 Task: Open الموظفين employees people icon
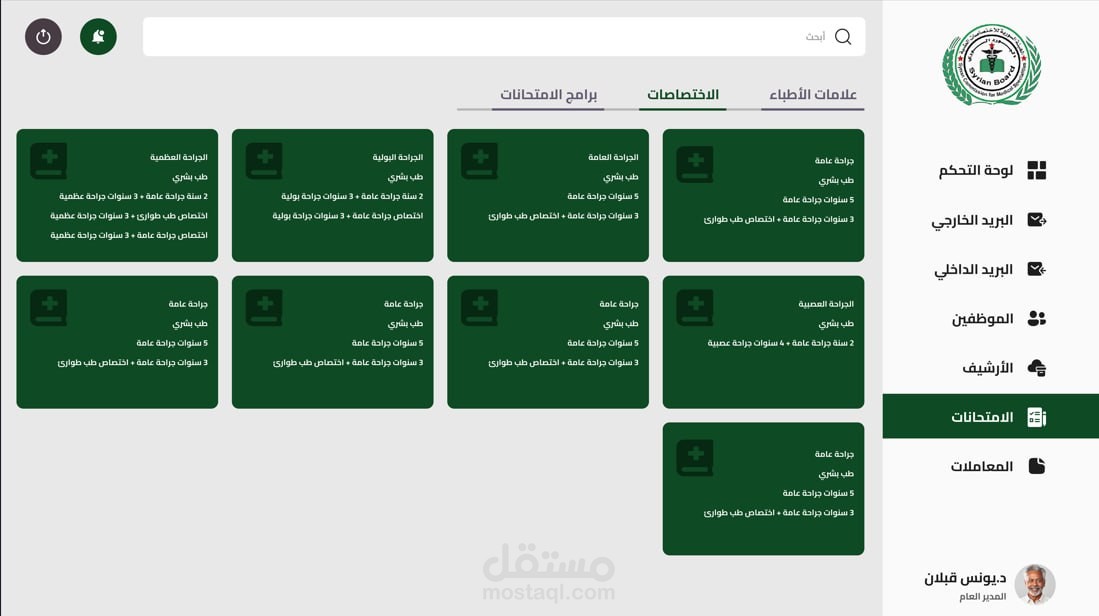[1037, 319]
